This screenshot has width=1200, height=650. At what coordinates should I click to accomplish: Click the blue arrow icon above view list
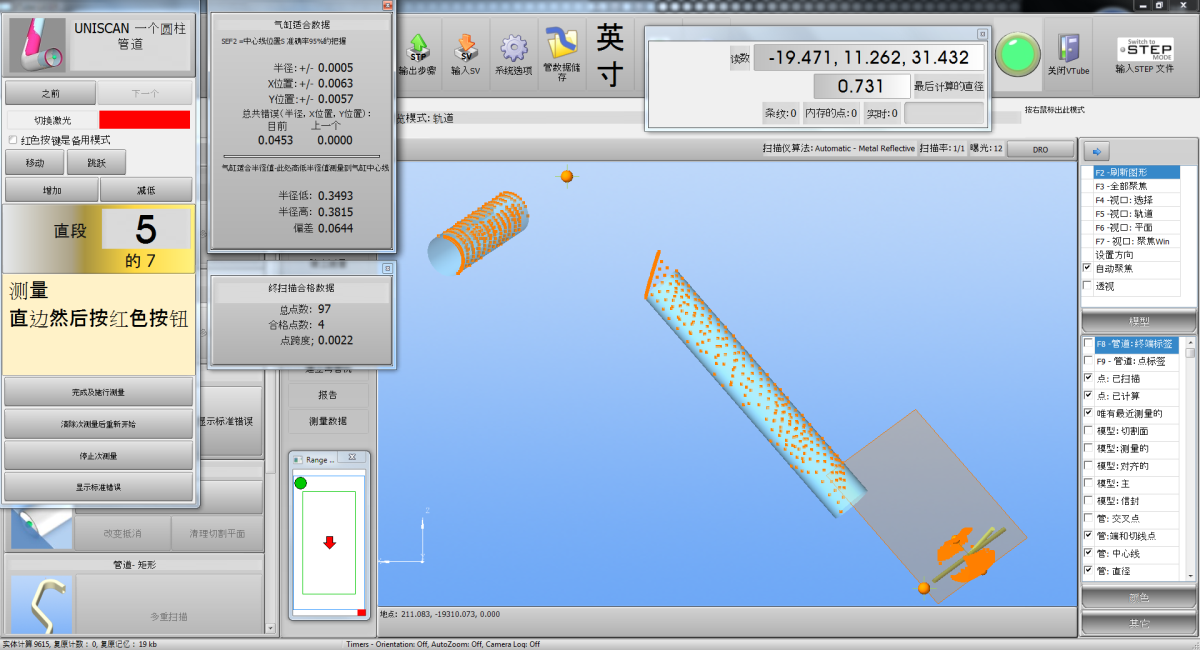(x=1094, y=151)
